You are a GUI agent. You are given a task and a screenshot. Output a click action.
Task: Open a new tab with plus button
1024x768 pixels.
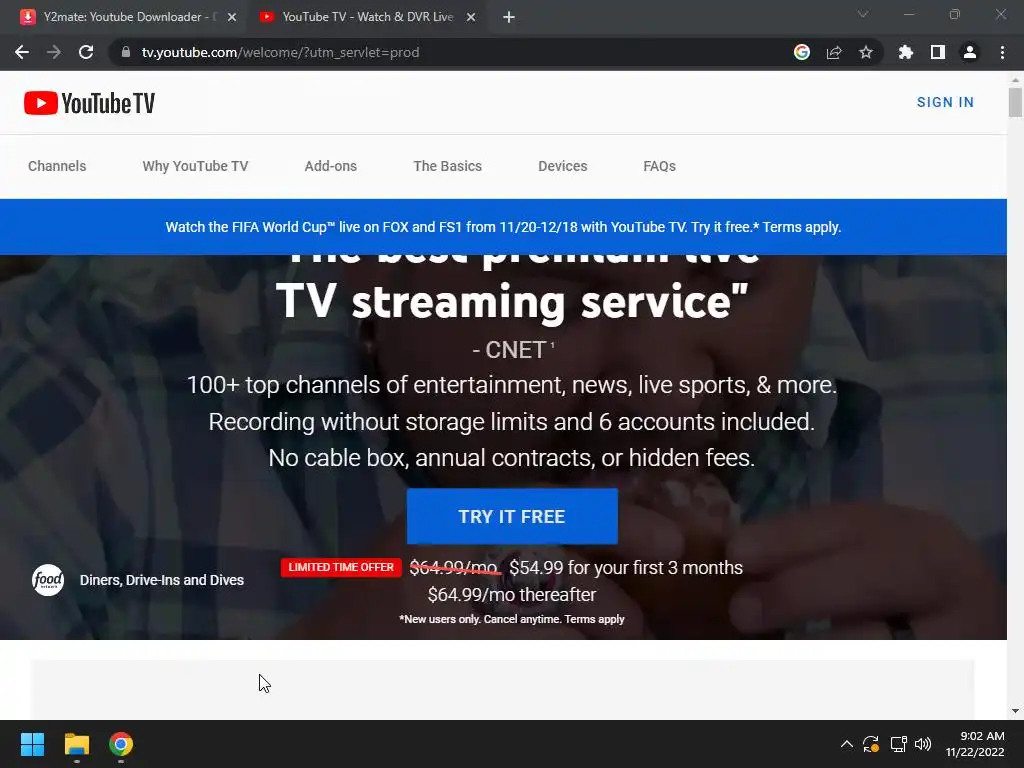click(509, 17)
